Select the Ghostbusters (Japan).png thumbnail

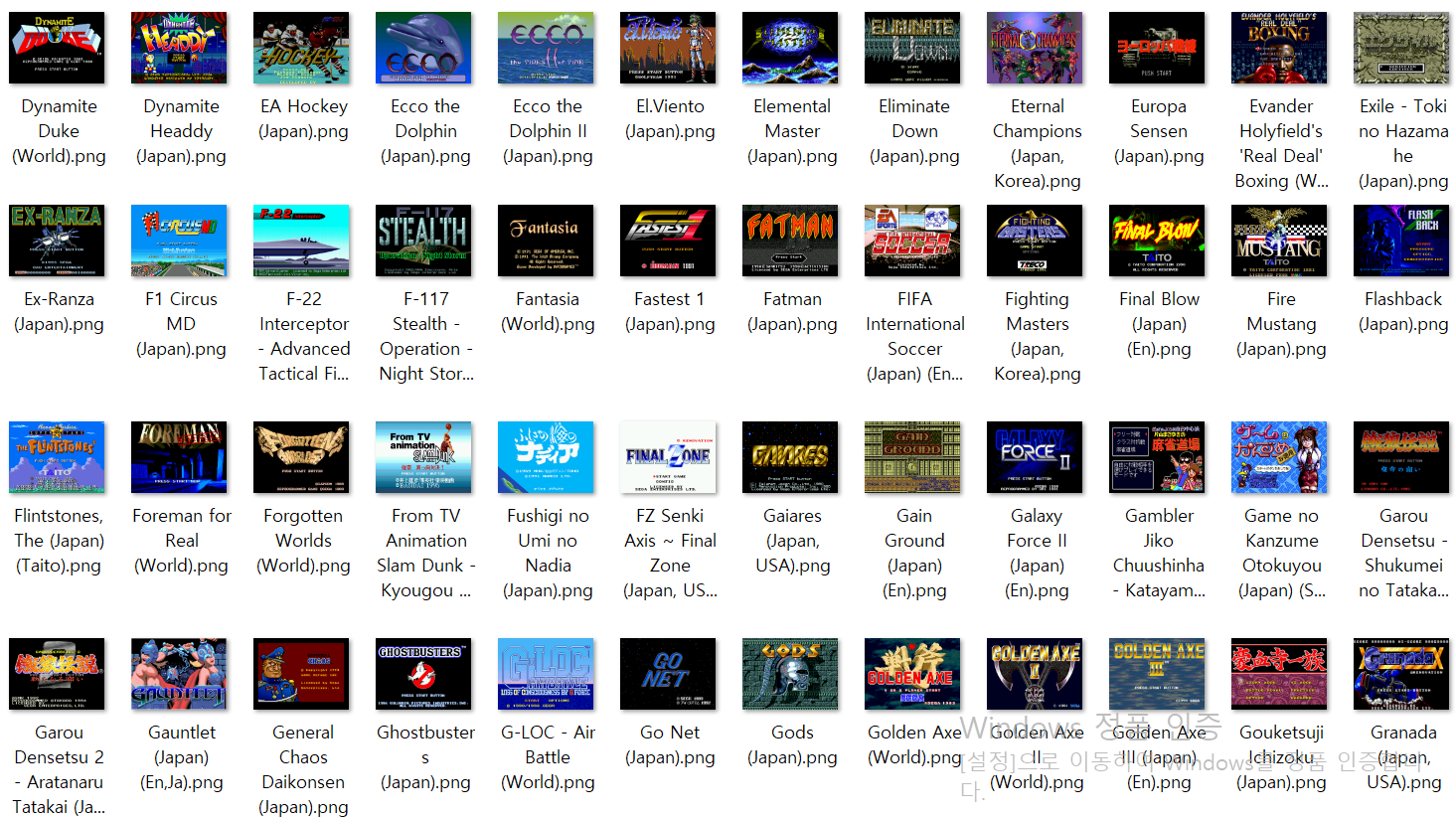(x=423, y=674)
